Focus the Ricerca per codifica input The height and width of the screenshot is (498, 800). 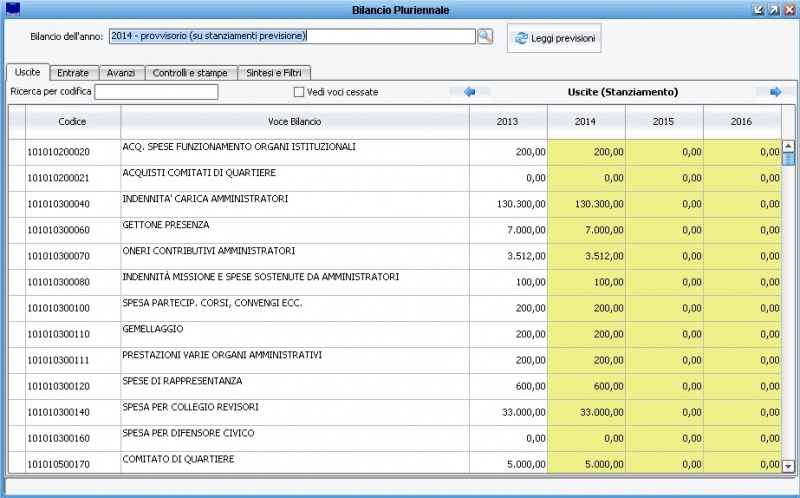point(156,93)
